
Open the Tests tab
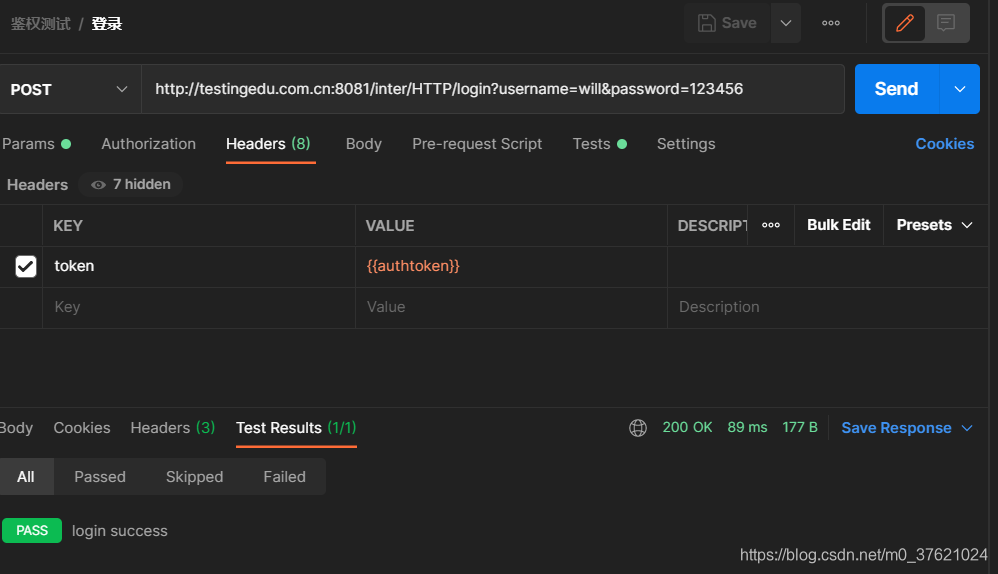click(600, 144)
